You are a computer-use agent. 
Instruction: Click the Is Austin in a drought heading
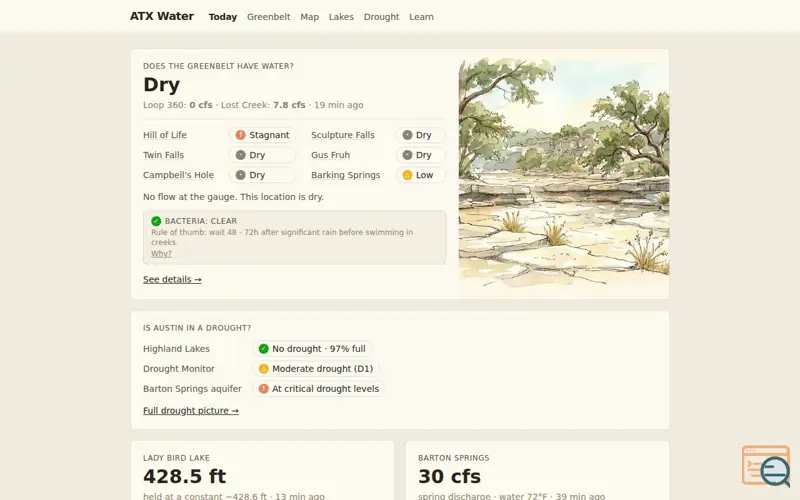tap(197, 328)
